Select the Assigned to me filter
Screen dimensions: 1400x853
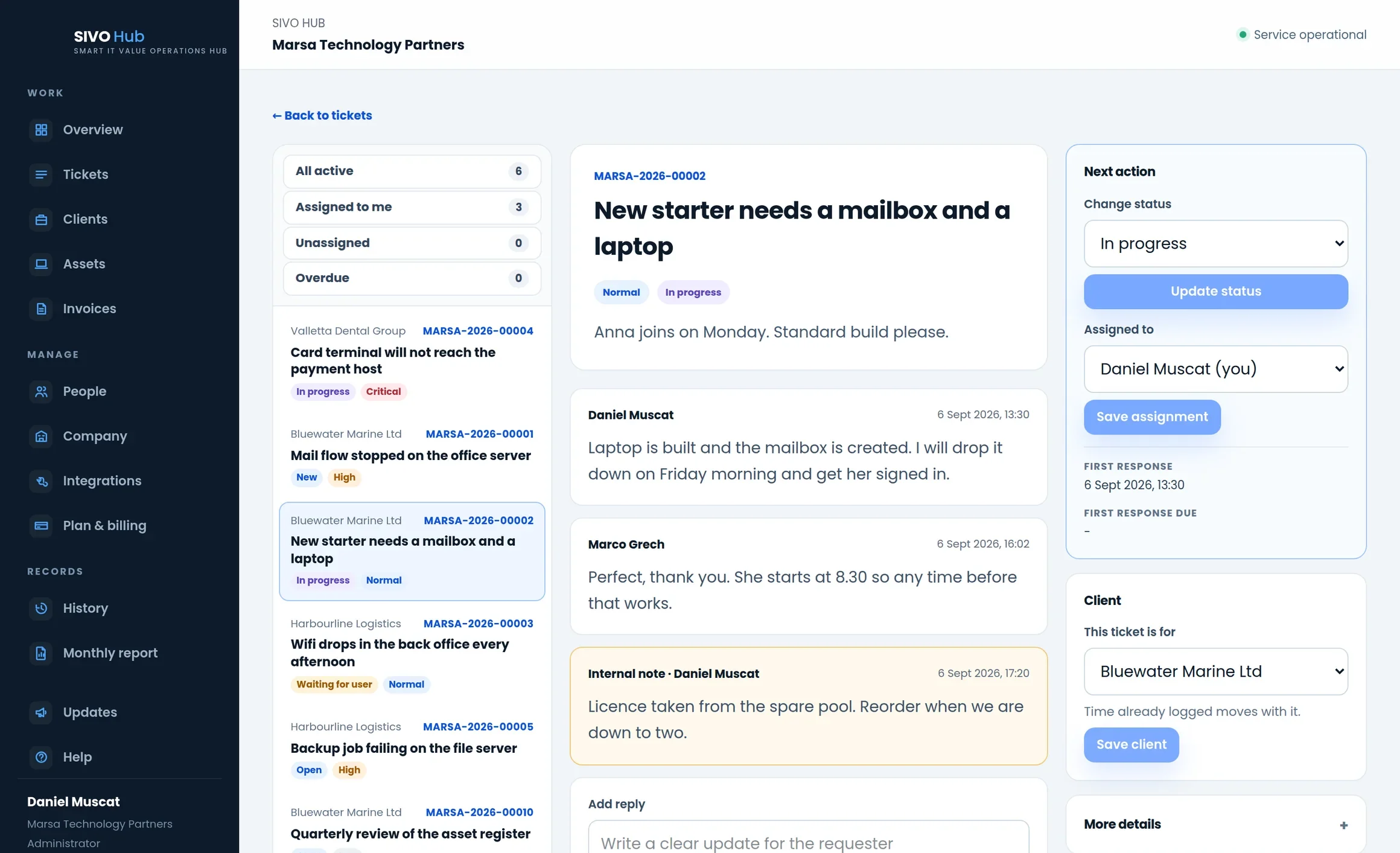pyautogui.click(x=412, y=207)
